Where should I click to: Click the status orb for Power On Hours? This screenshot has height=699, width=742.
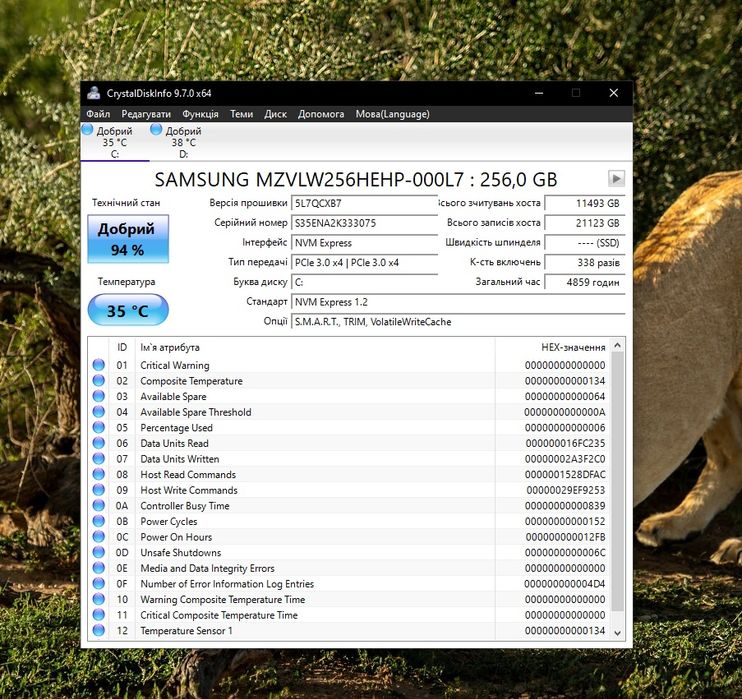click(x=98, y=537)
